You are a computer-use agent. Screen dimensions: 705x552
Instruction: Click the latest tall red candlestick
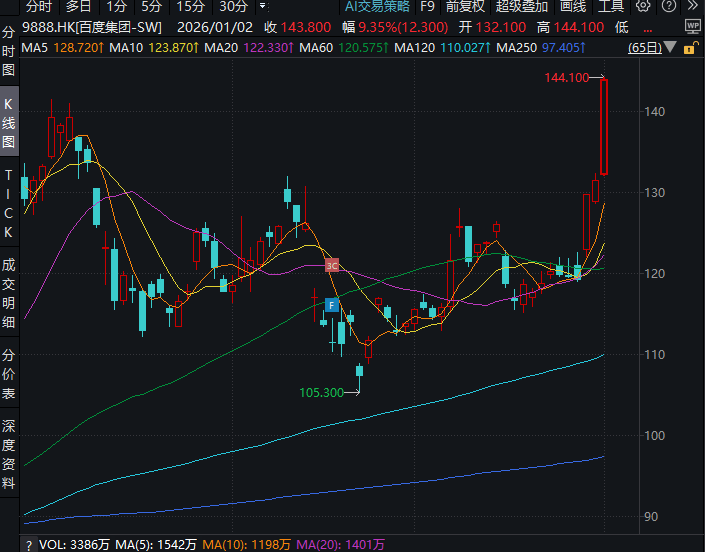pyautogui.click(x=604, y=126)
